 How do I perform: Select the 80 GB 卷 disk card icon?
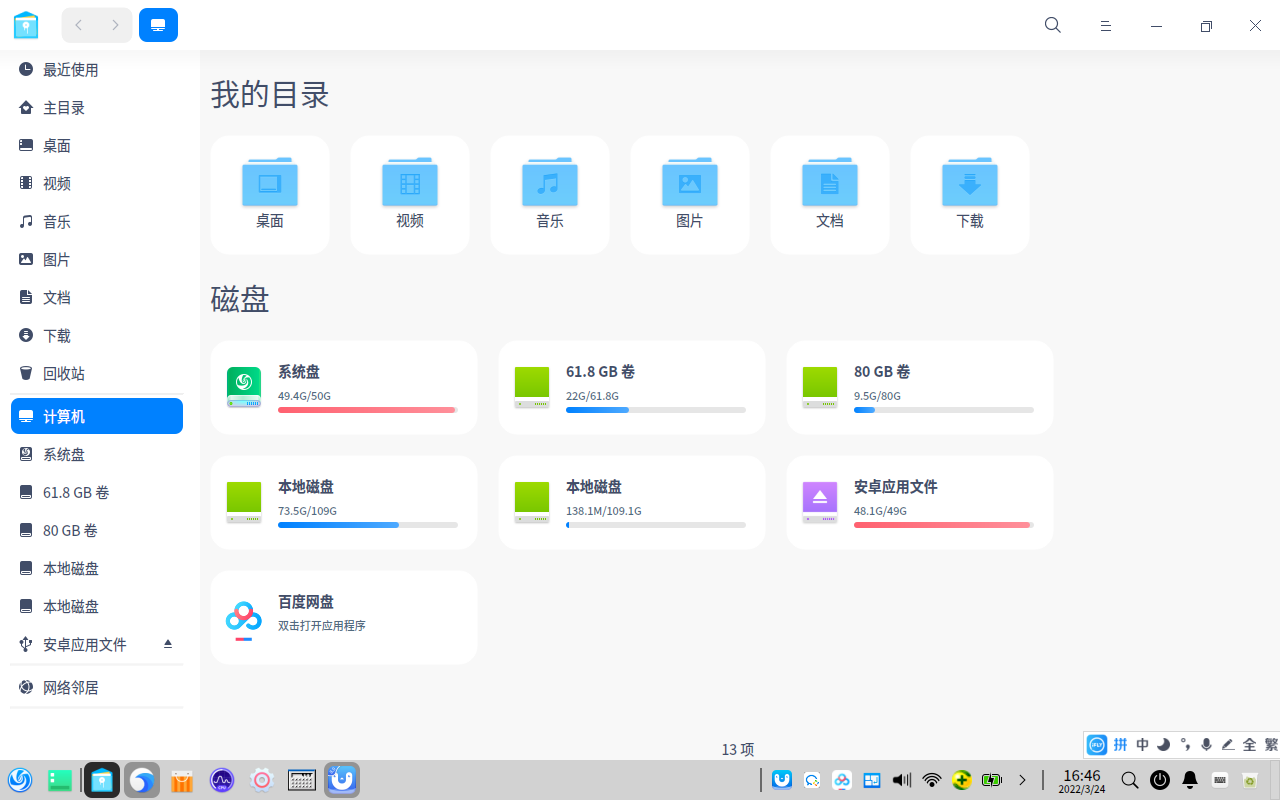coord(820,387)
